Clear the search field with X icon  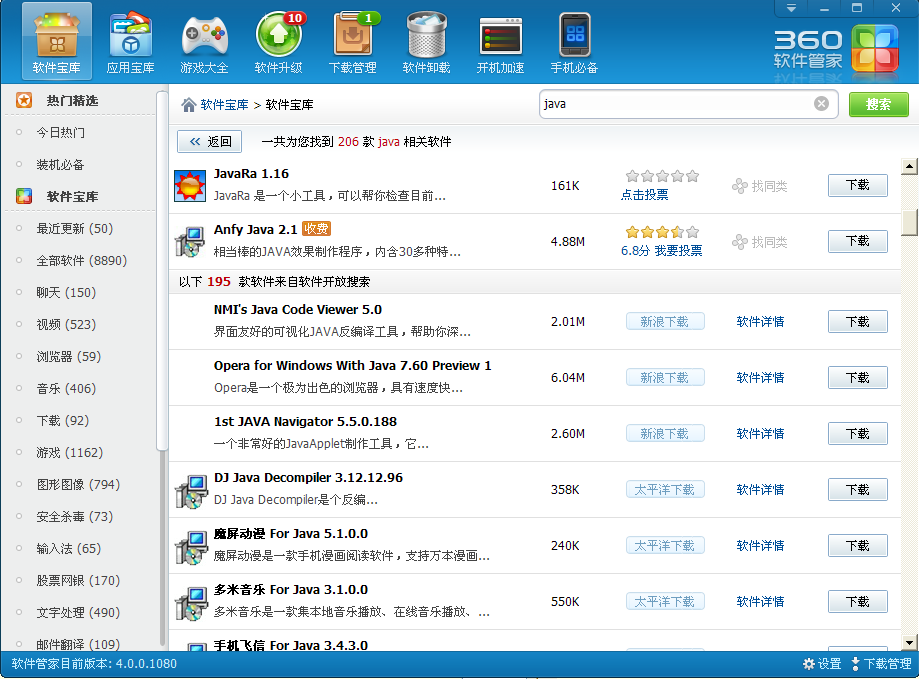[821, 104]
